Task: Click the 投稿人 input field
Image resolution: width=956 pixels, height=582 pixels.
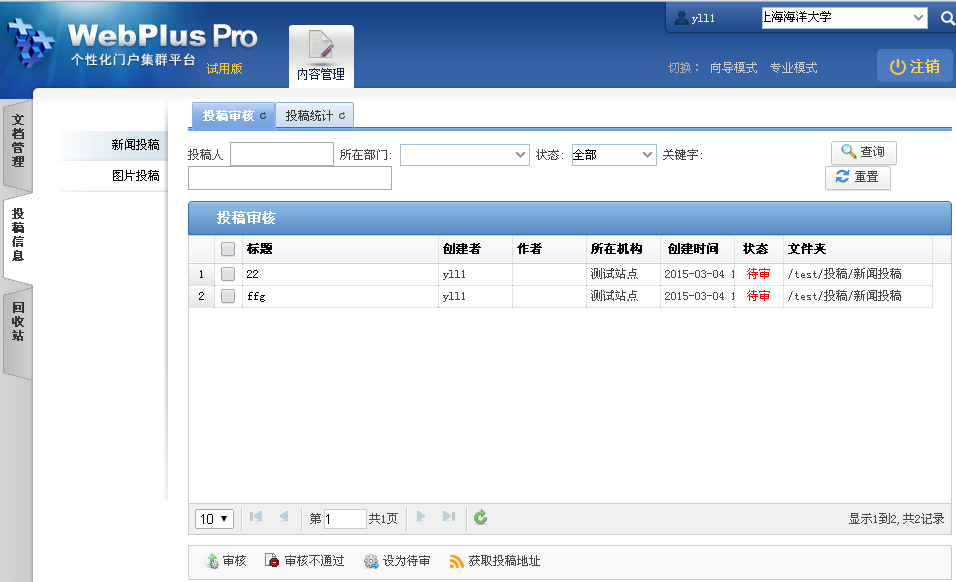Action: pos(281,154)
